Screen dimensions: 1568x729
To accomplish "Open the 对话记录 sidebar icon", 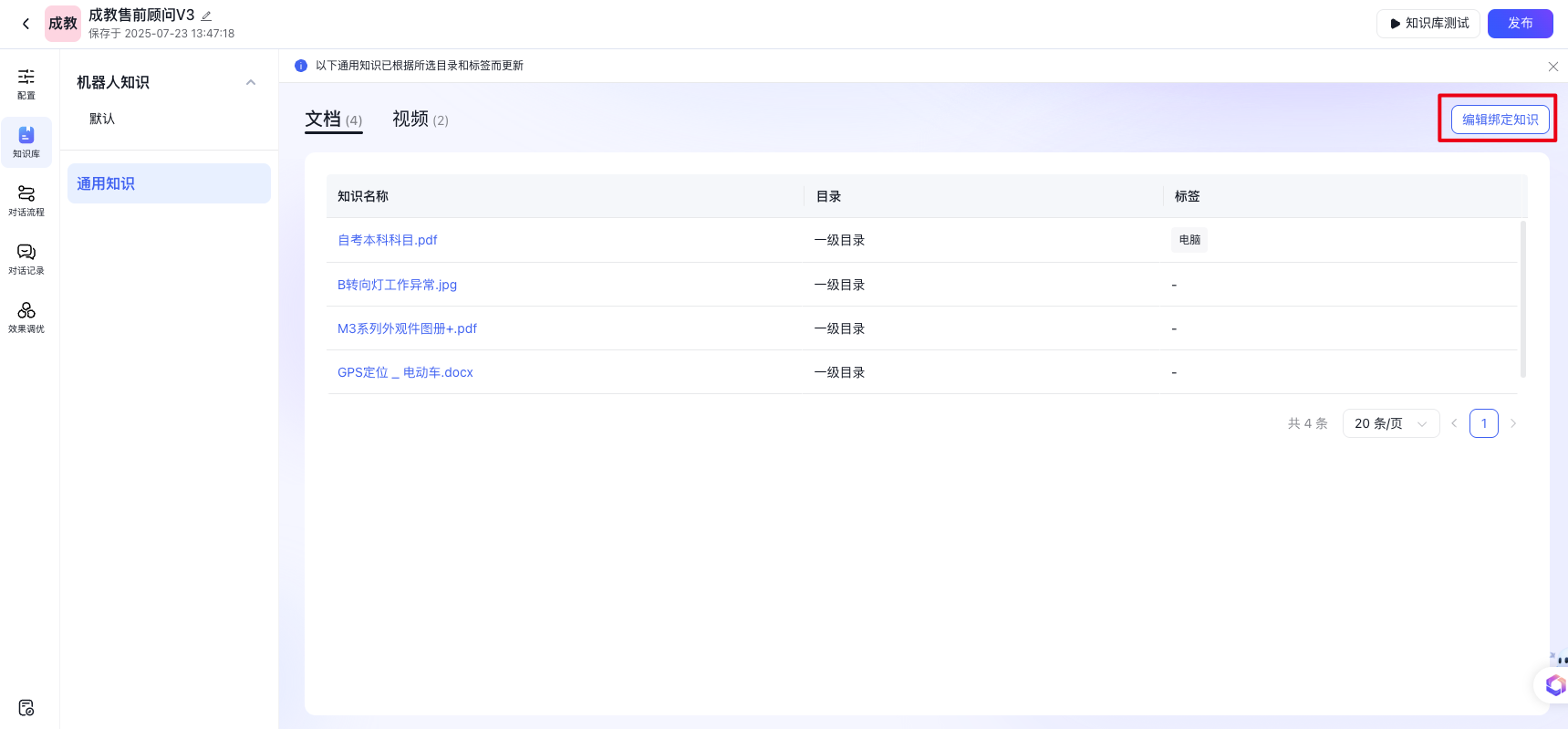I will pos(26,258).
